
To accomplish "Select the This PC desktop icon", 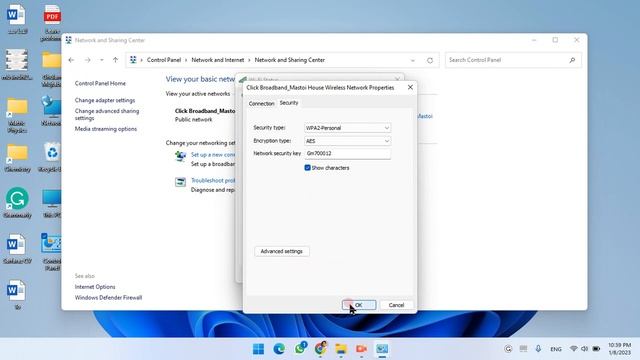I will (52, 203).
